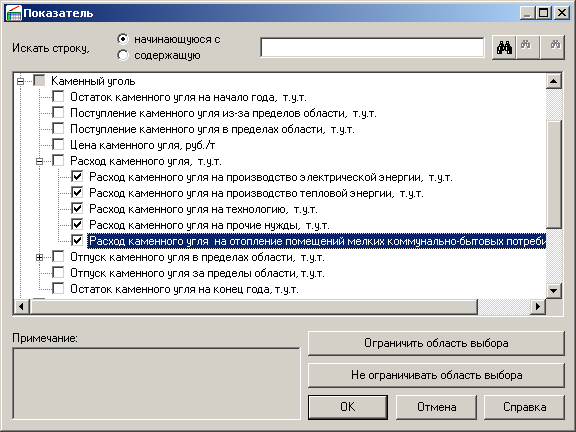Check 'Остаток каменного угля на конец года'
The image size is (576, 432).
(x=58, y=289)
